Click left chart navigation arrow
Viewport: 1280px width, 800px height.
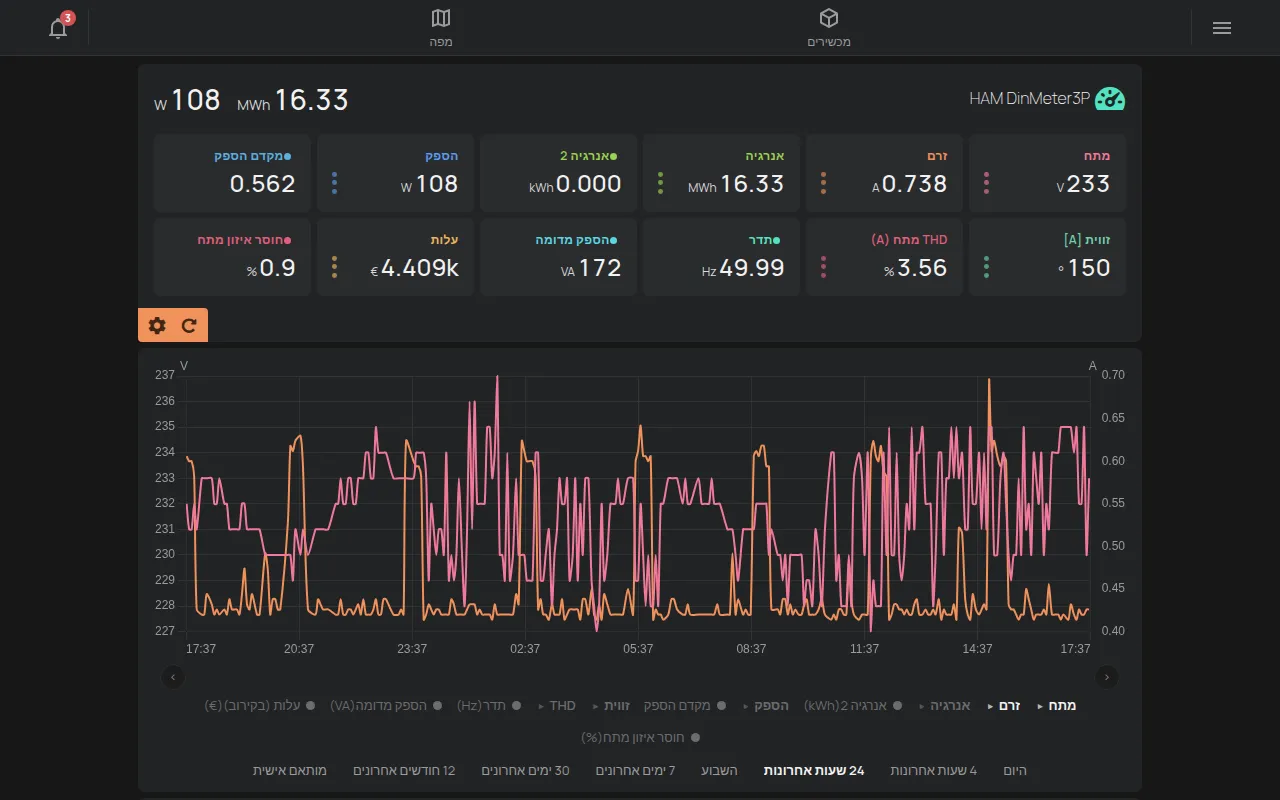pos(173,677)
